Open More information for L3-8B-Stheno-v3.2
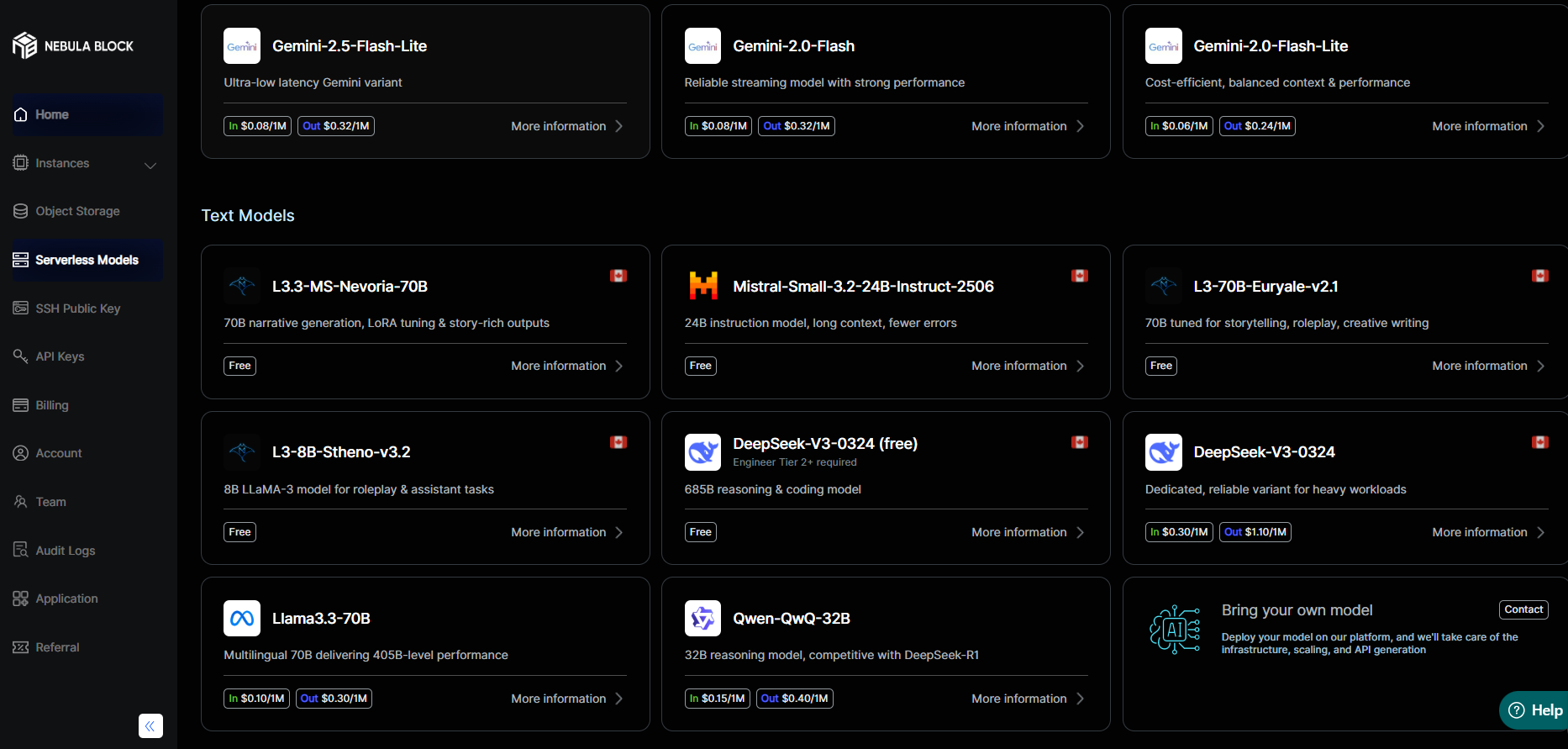This screenshot has height=749, width=1568. (567, 532)
